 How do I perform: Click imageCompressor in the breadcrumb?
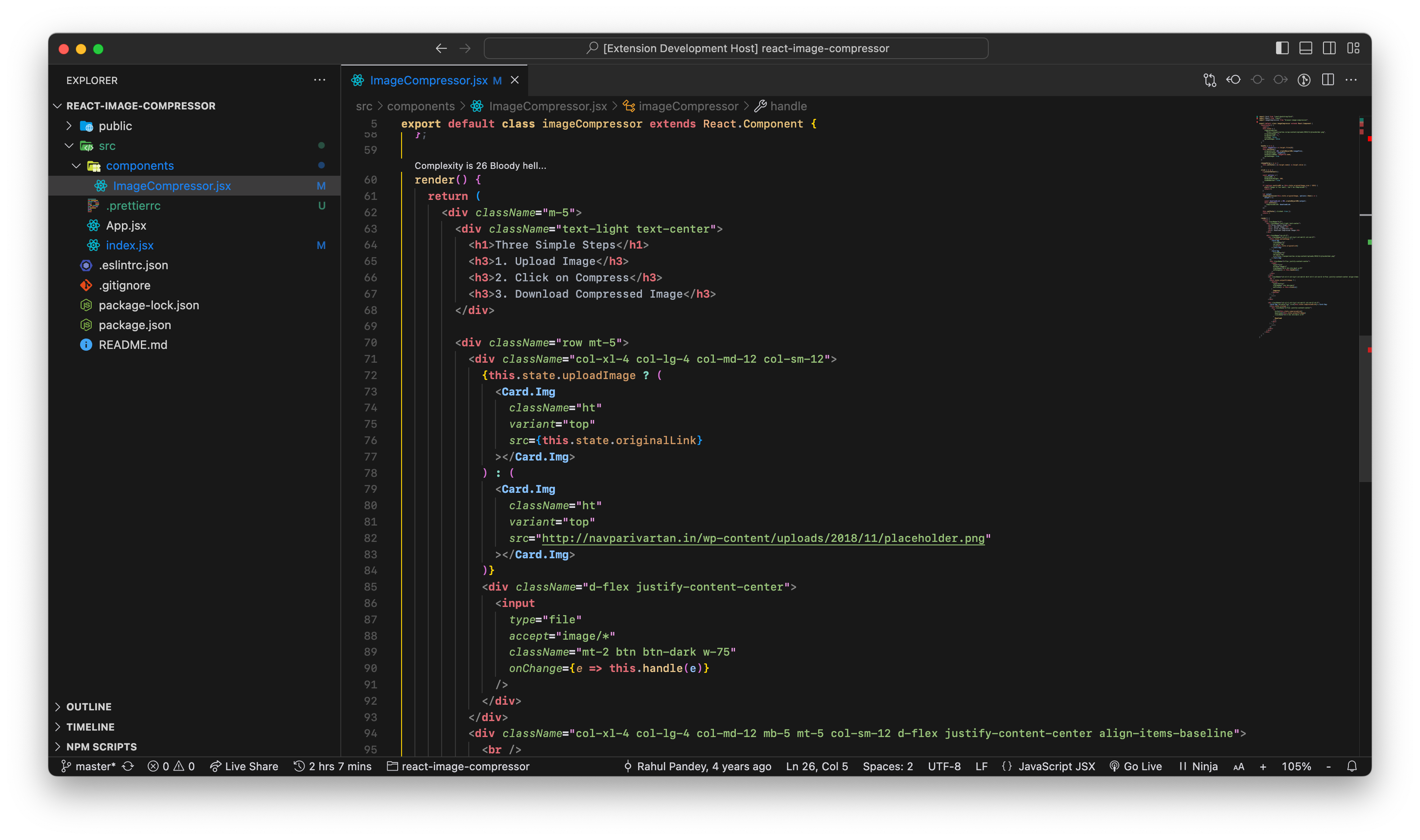click(682, 106)
